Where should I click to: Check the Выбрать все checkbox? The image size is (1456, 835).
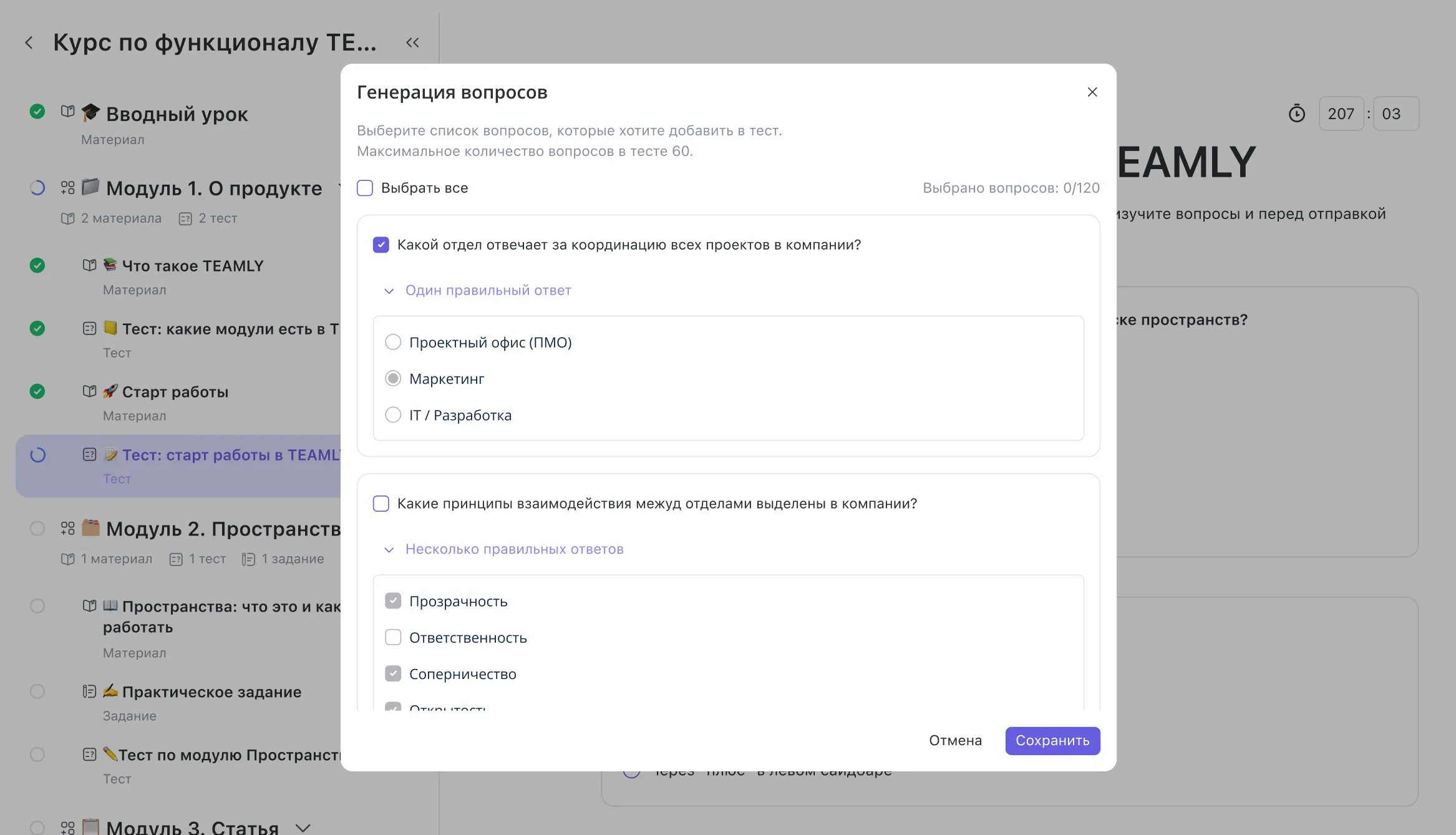(365, 188)
